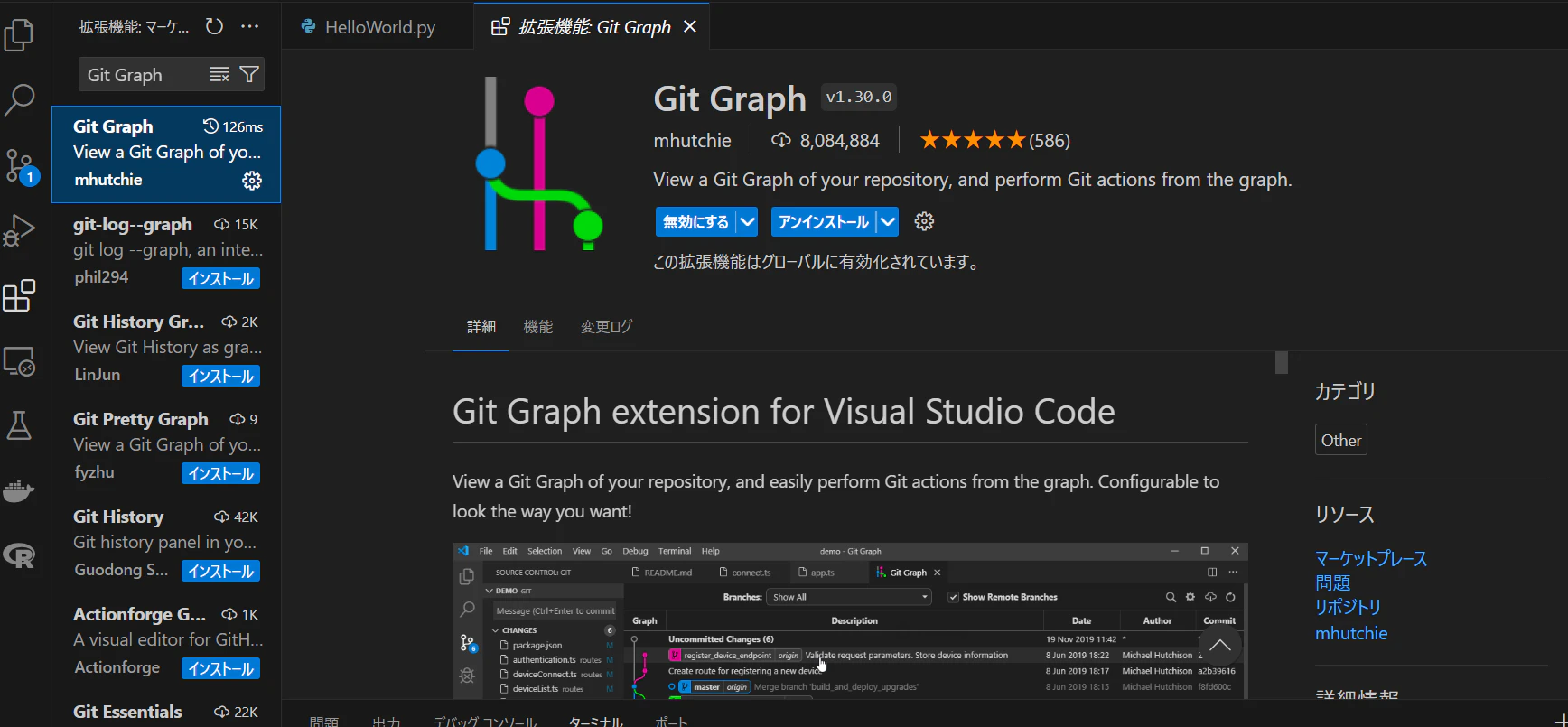Select the Git Graph extension list item
Image resolution: width=1568 pixels, height=727 pixels.
[166, 154]
